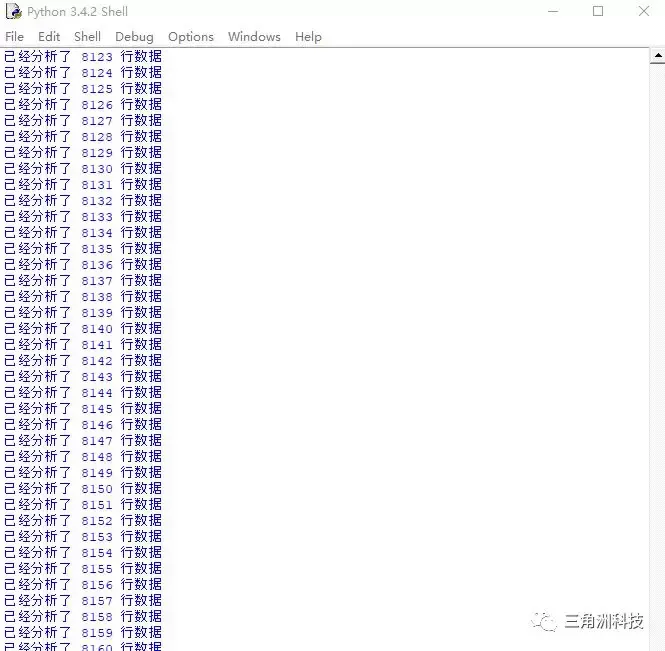Click the output line numbered 8150
The height and width of the screenshot is (651, 665).
pyautogui.click(x=83, y=489)
